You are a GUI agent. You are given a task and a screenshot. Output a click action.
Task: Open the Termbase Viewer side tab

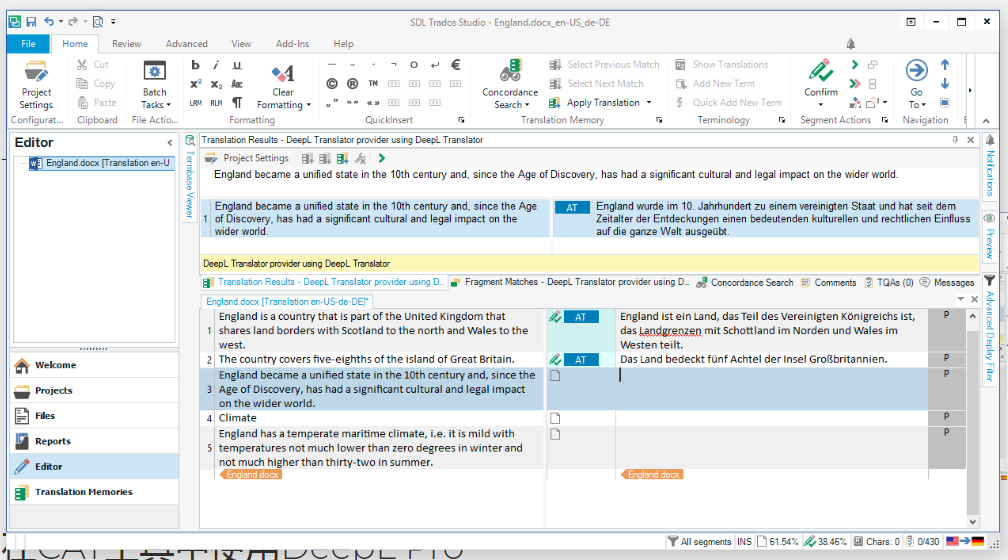click(x=190, y=177)
